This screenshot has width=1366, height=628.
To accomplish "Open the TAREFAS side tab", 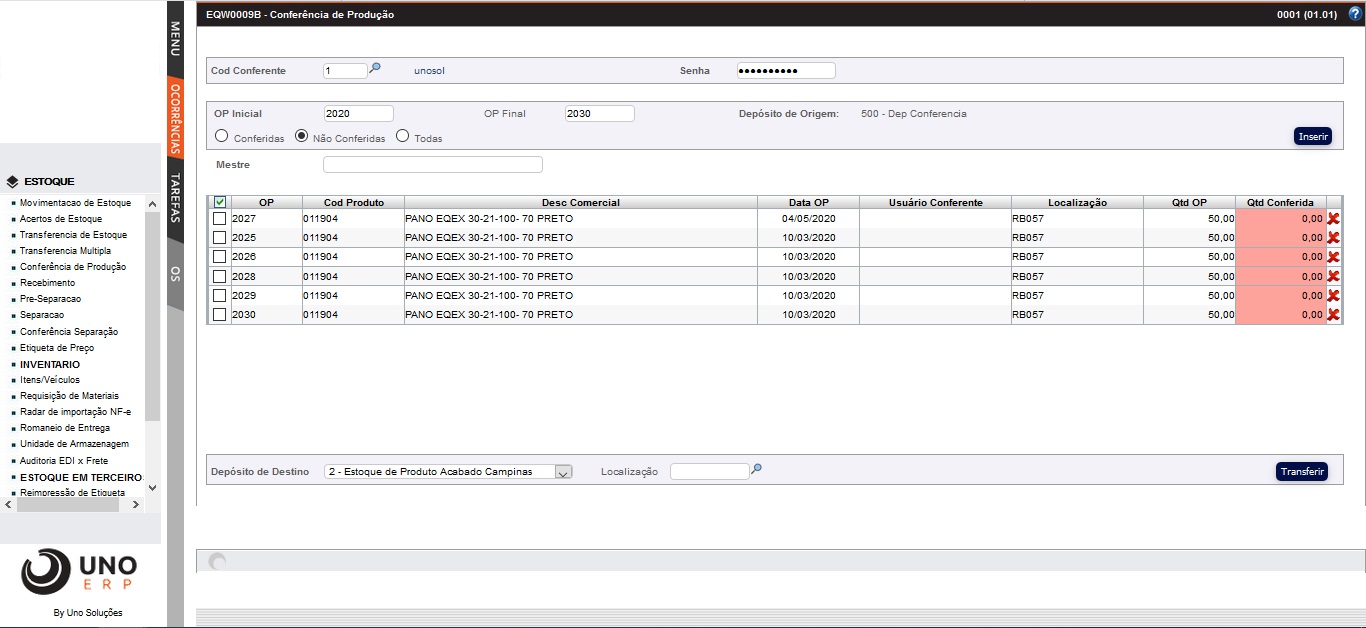I will pyautogui.click(x=175, y=196).
